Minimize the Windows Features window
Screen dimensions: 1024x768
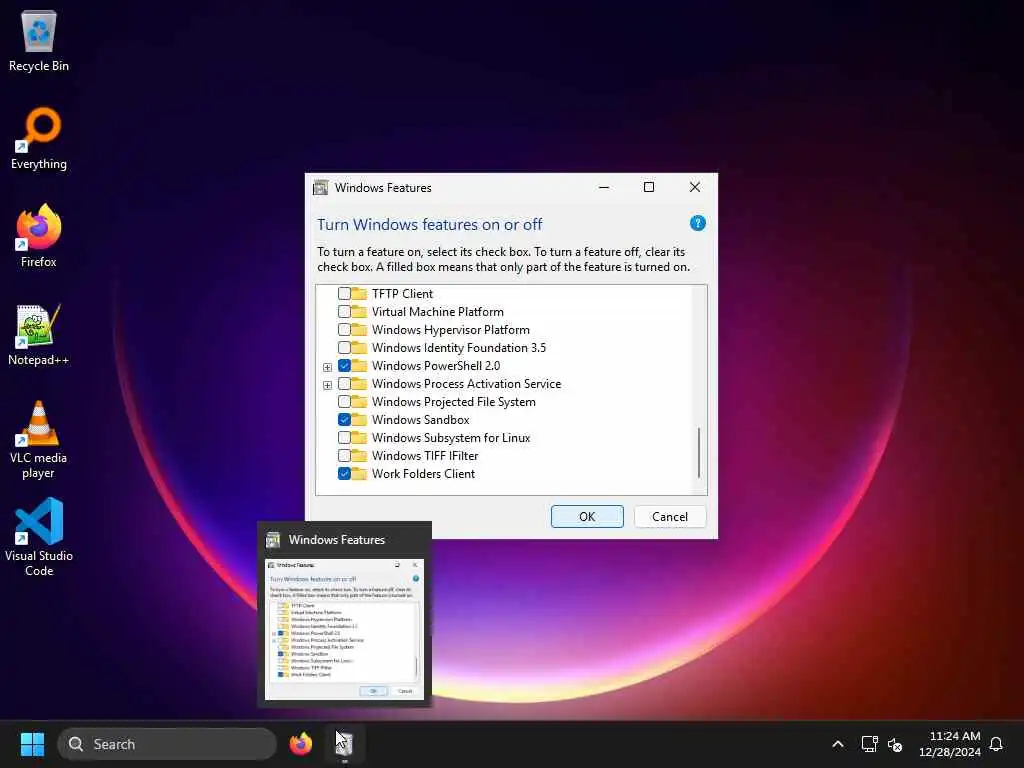(604, 187)
